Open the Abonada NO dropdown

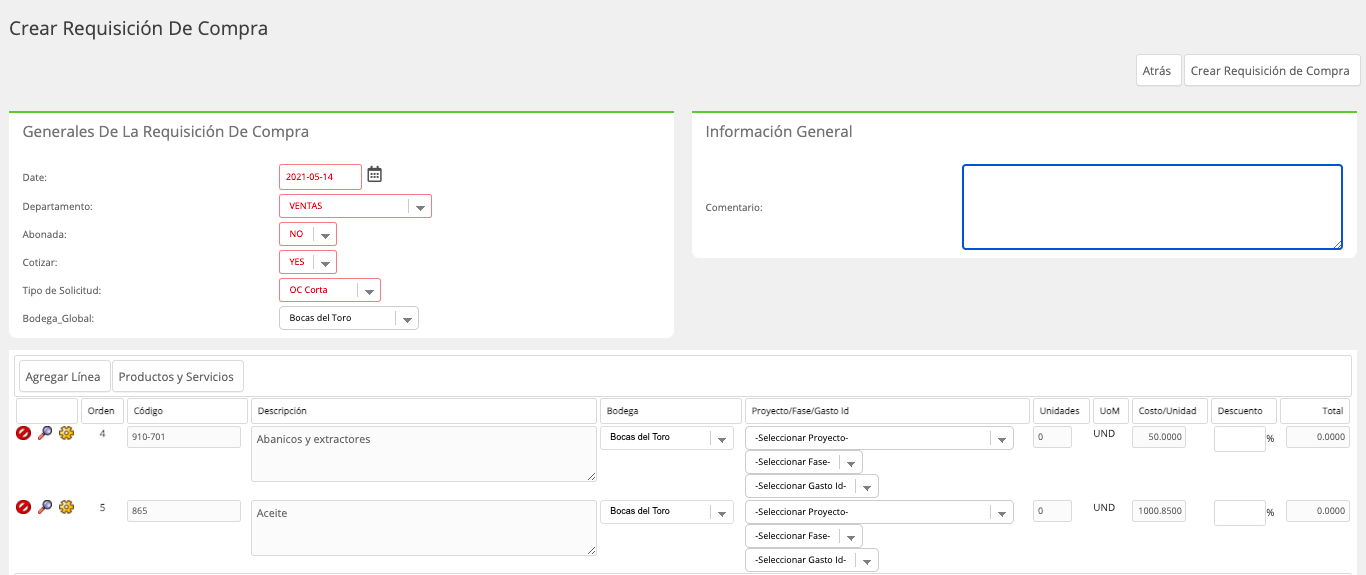(x=308, y=234)
